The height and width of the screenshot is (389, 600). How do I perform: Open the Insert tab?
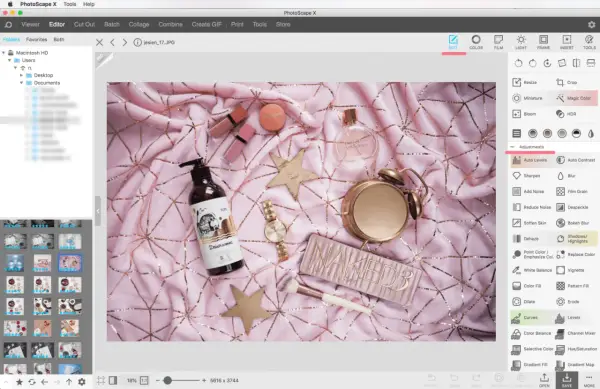567,42
